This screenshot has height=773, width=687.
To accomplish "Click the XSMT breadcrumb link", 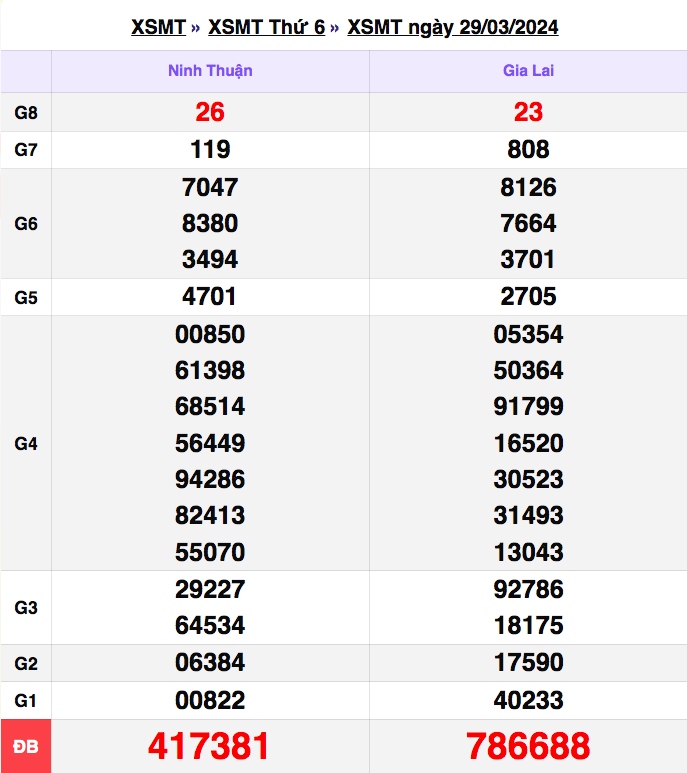I will [158, 27].
